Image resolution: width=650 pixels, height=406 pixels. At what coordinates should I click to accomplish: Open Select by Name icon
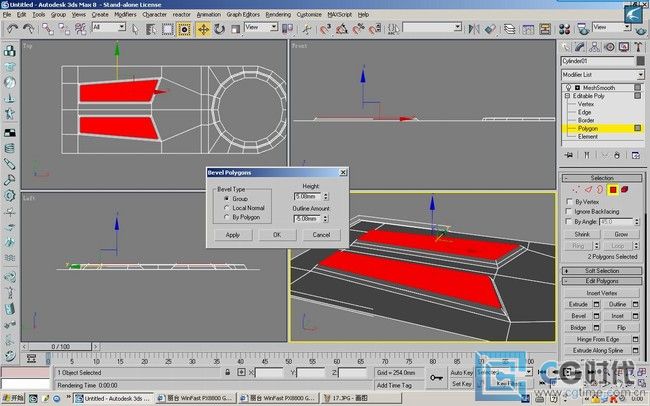click(151, 29)
